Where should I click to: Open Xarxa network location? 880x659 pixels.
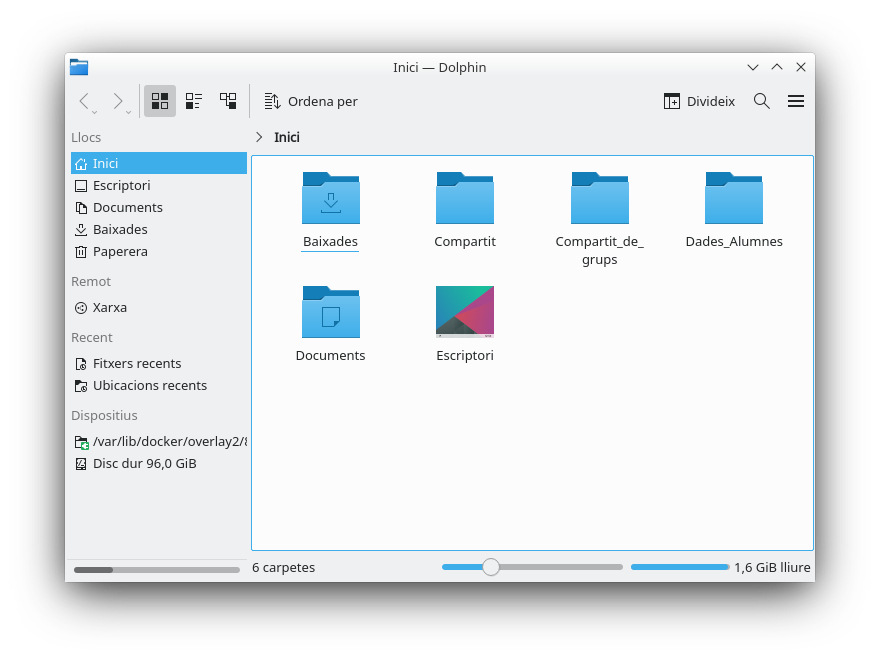pyautogui.click(x=109, y=307)
